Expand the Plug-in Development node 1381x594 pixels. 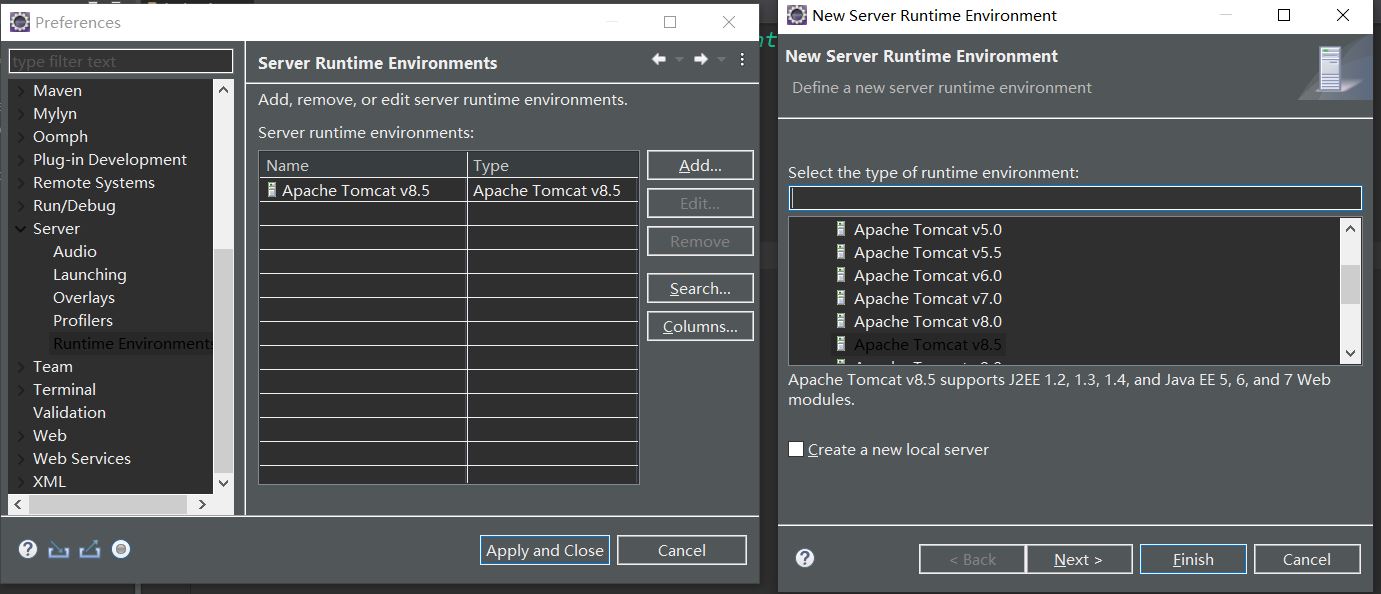(x=22, y=160)
